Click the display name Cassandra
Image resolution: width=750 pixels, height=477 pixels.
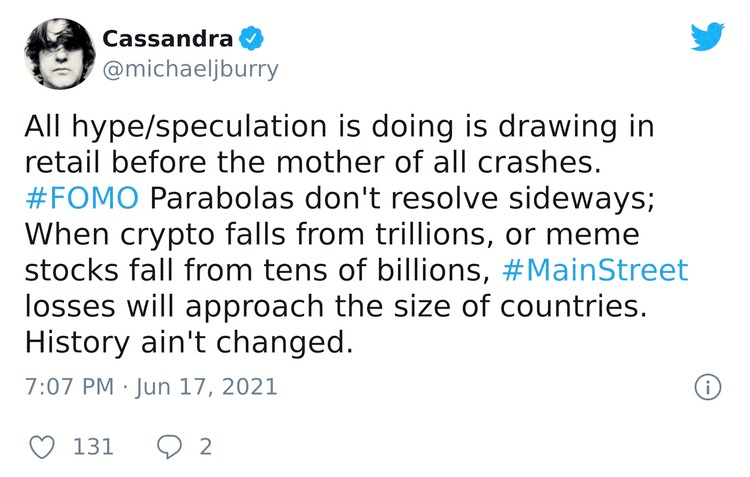coord(168,40)
